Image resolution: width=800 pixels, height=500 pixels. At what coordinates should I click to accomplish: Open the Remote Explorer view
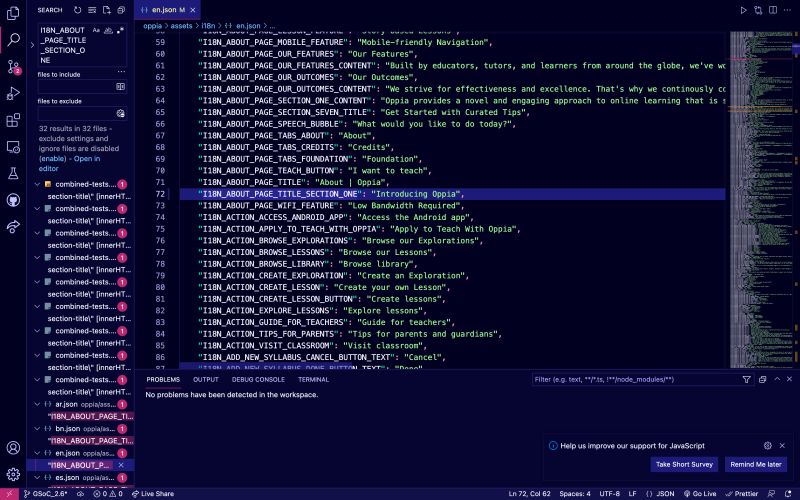coord(13,147)
